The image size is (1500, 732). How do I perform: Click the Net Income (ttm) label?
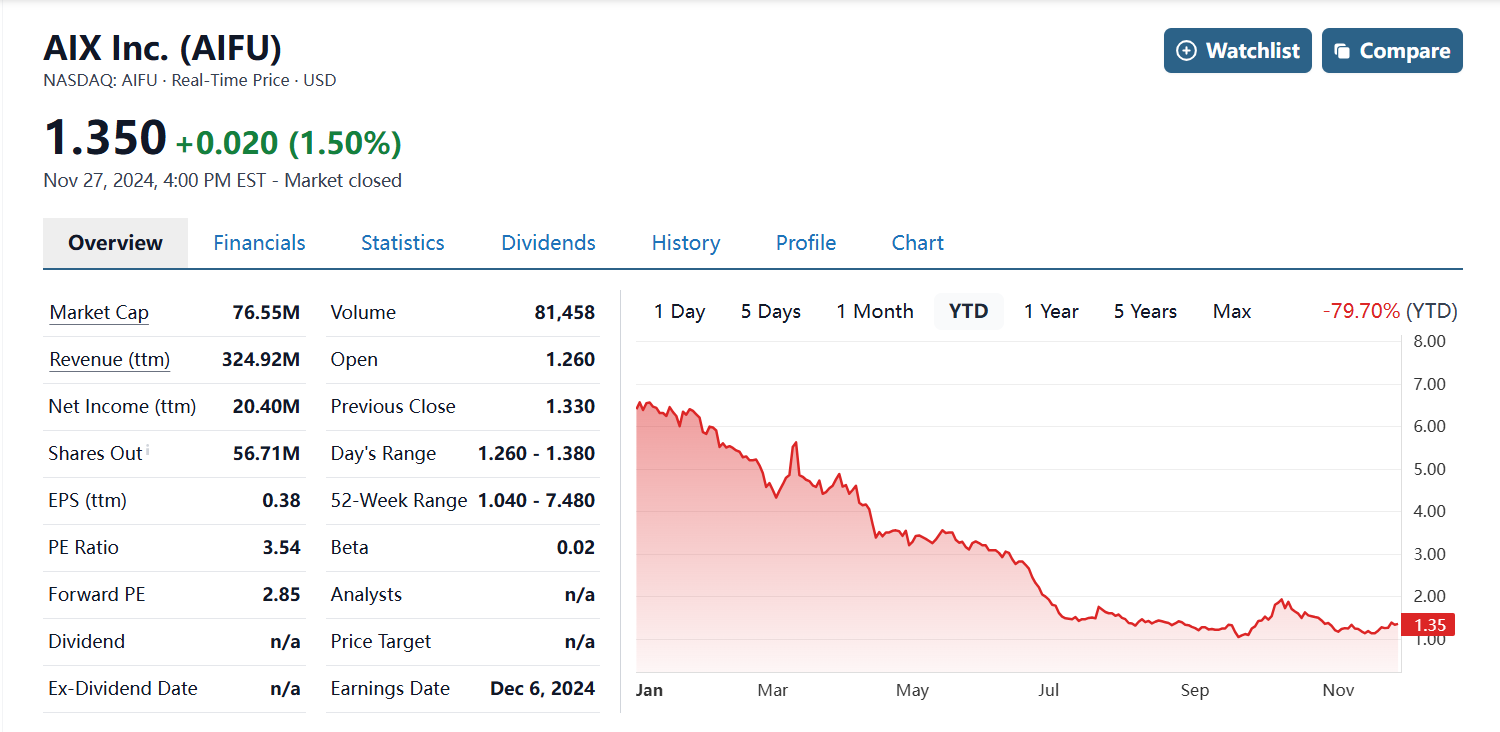tap(122, 407)
